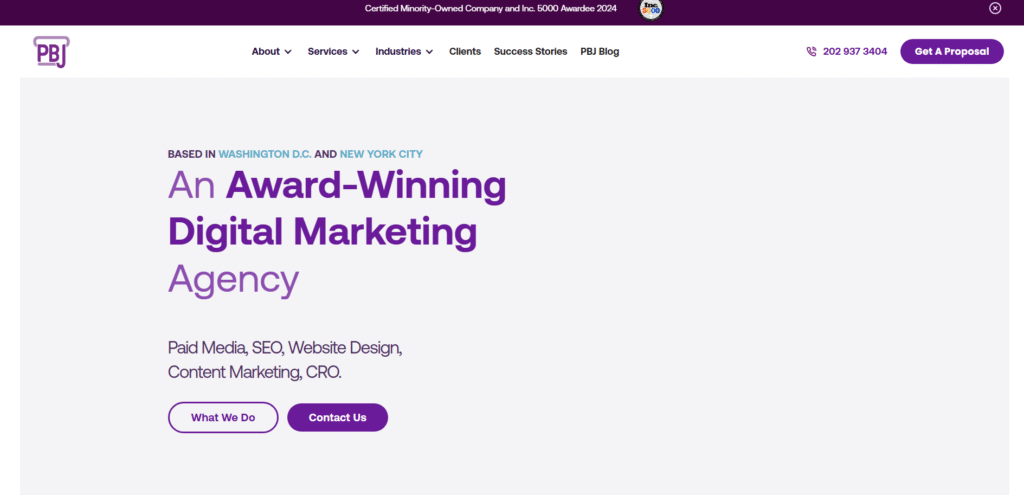Screen dimensions: 1024x495
Task: Click the What We Do button
Action: click(x=223, y=417)
